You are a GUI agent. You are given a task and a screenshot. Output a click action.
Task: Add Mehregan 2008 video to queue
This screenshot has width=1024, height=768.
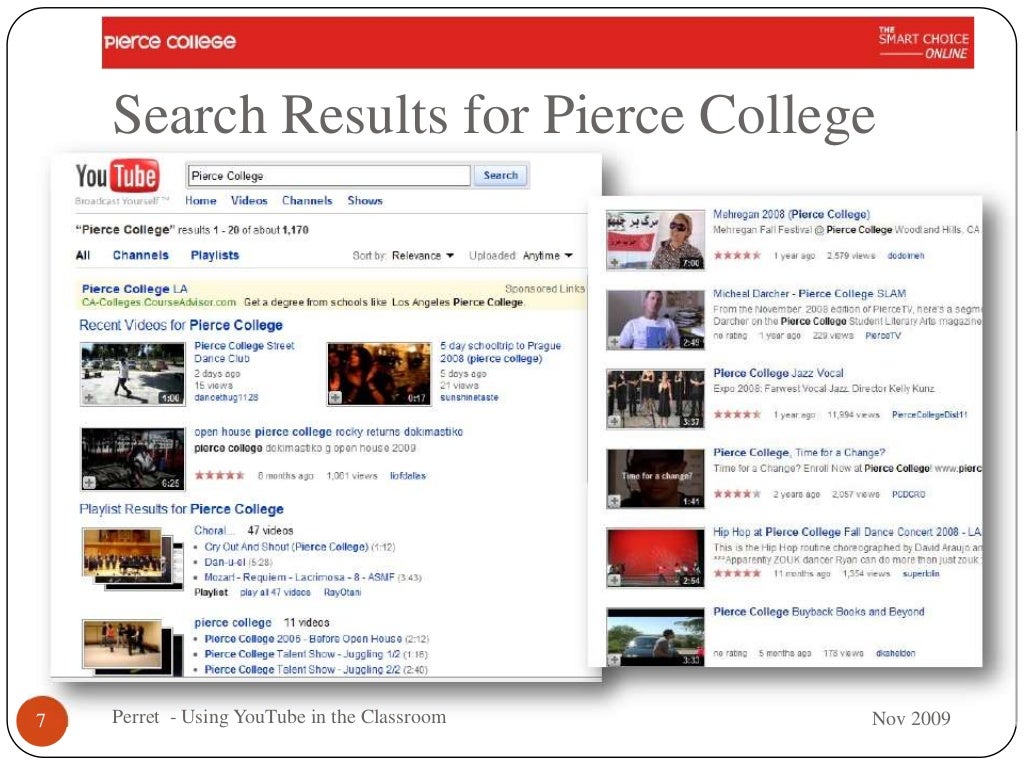(615, 263)
